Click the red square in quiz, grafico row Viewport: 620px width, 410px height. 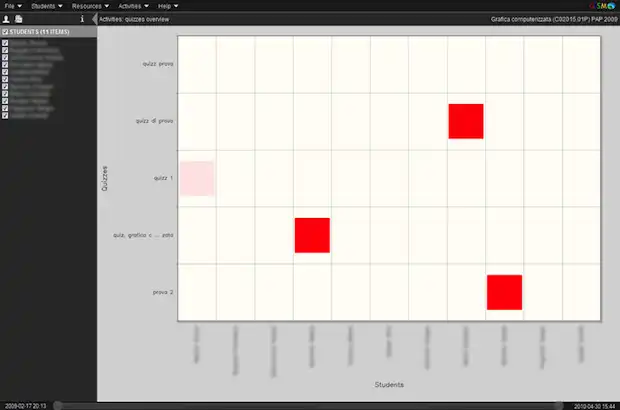(312, 235)
